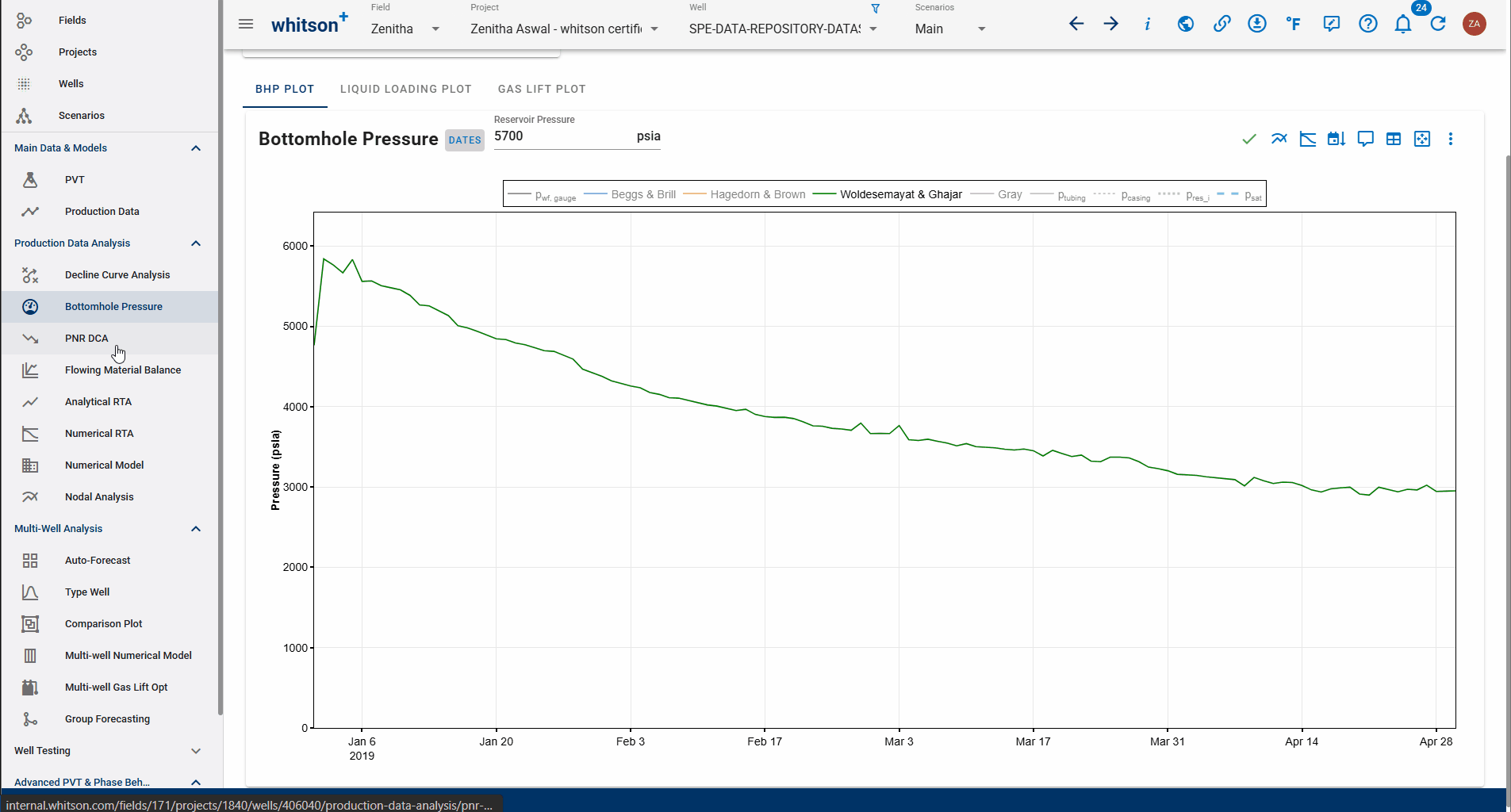Open the Nodal Analysis tool

click(98, 496)
